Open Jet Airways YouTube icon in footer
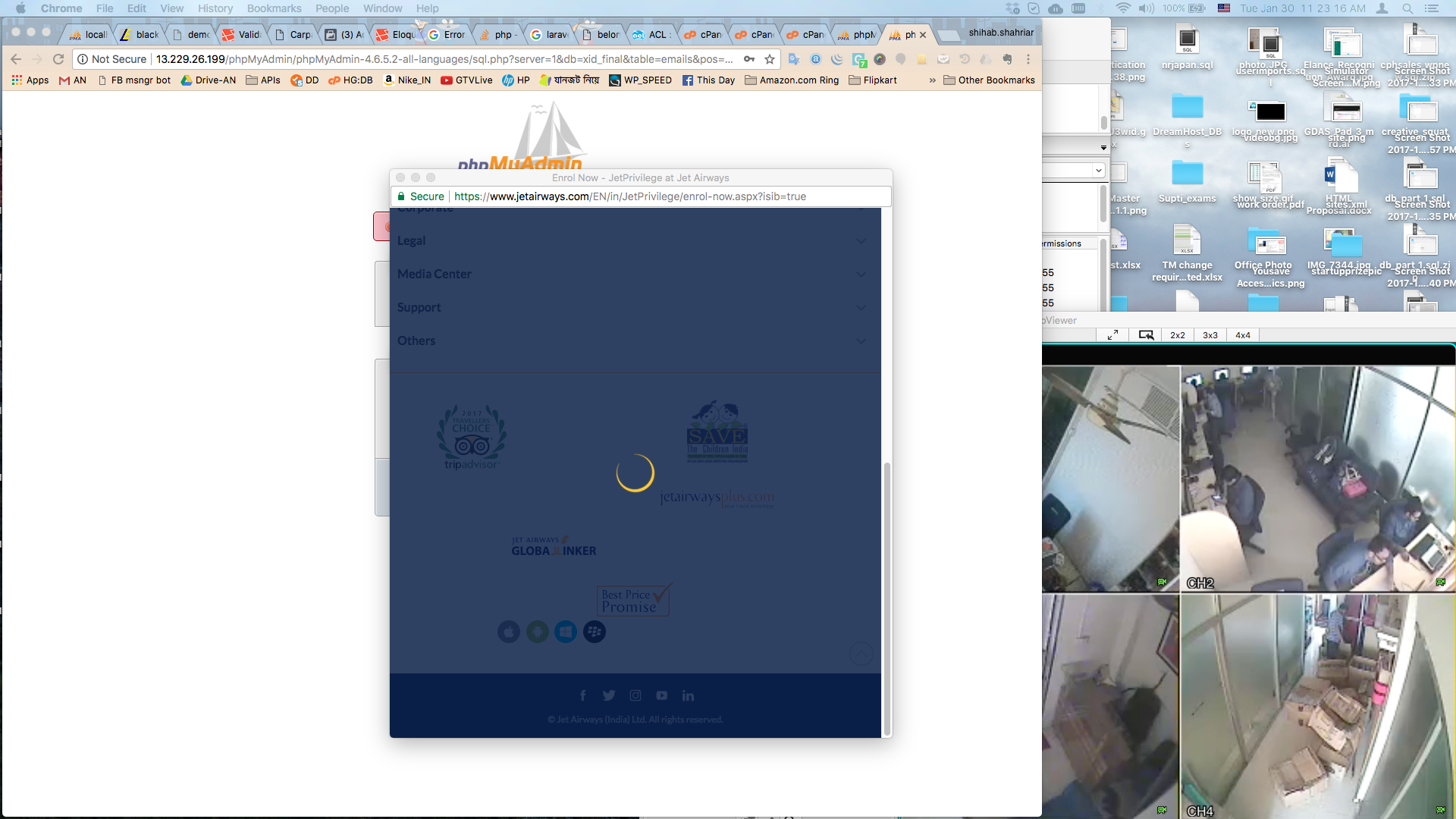This screenshot has width=1456, height=819. (662, 695)
